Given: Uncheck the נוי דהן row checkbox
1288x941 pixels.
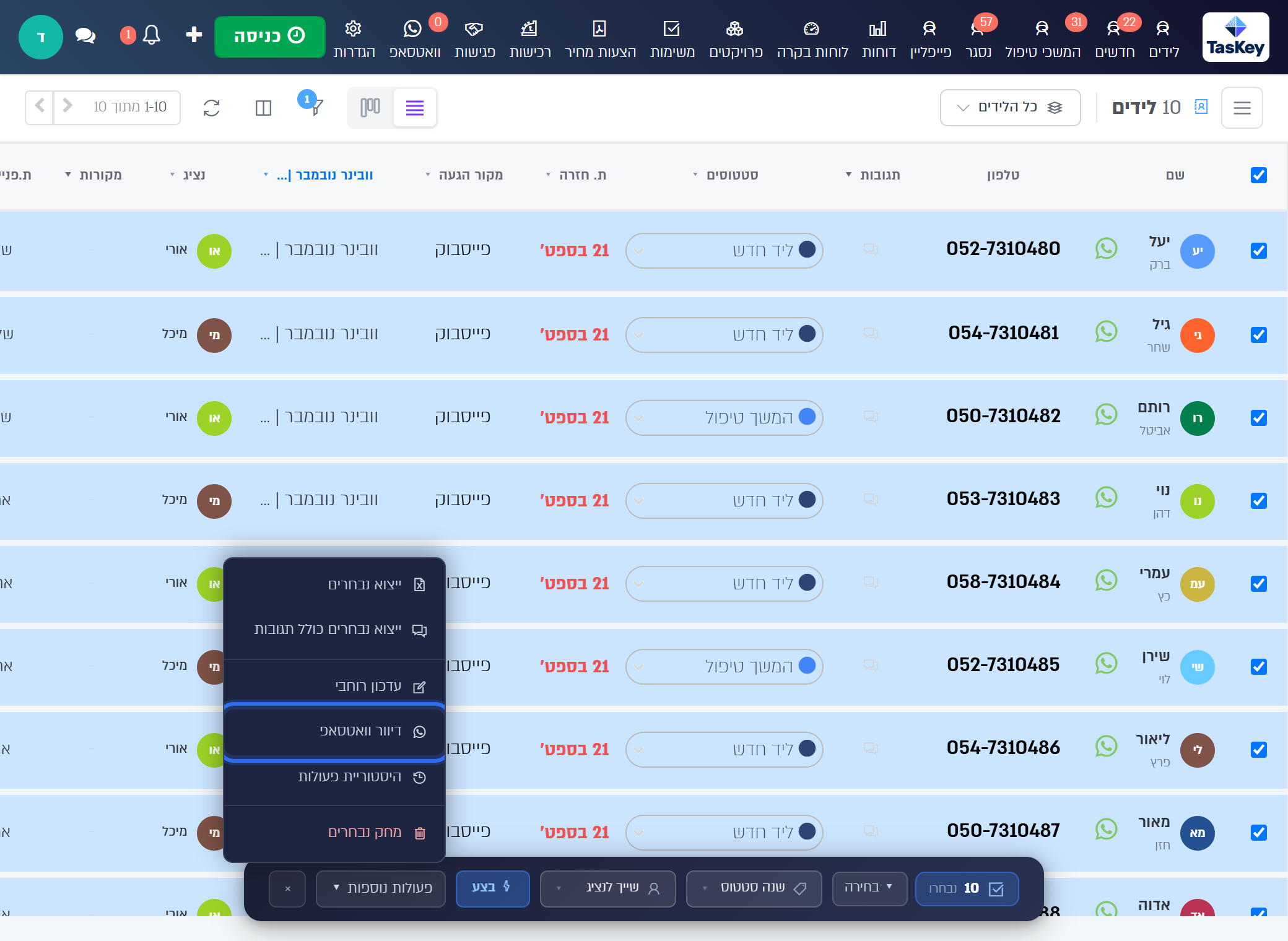Looking at the screenshot, I should [1259, 501].
